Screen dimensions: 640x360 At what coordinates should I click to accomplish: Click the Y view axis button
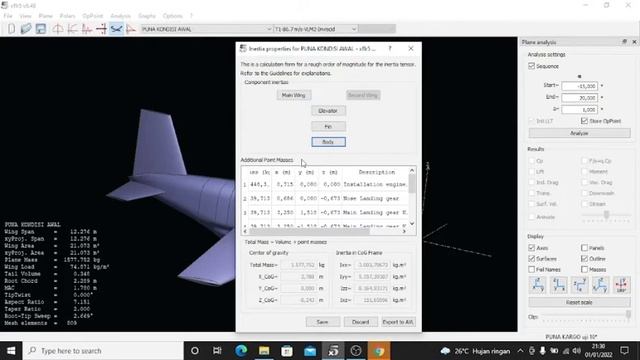point(559,285)
